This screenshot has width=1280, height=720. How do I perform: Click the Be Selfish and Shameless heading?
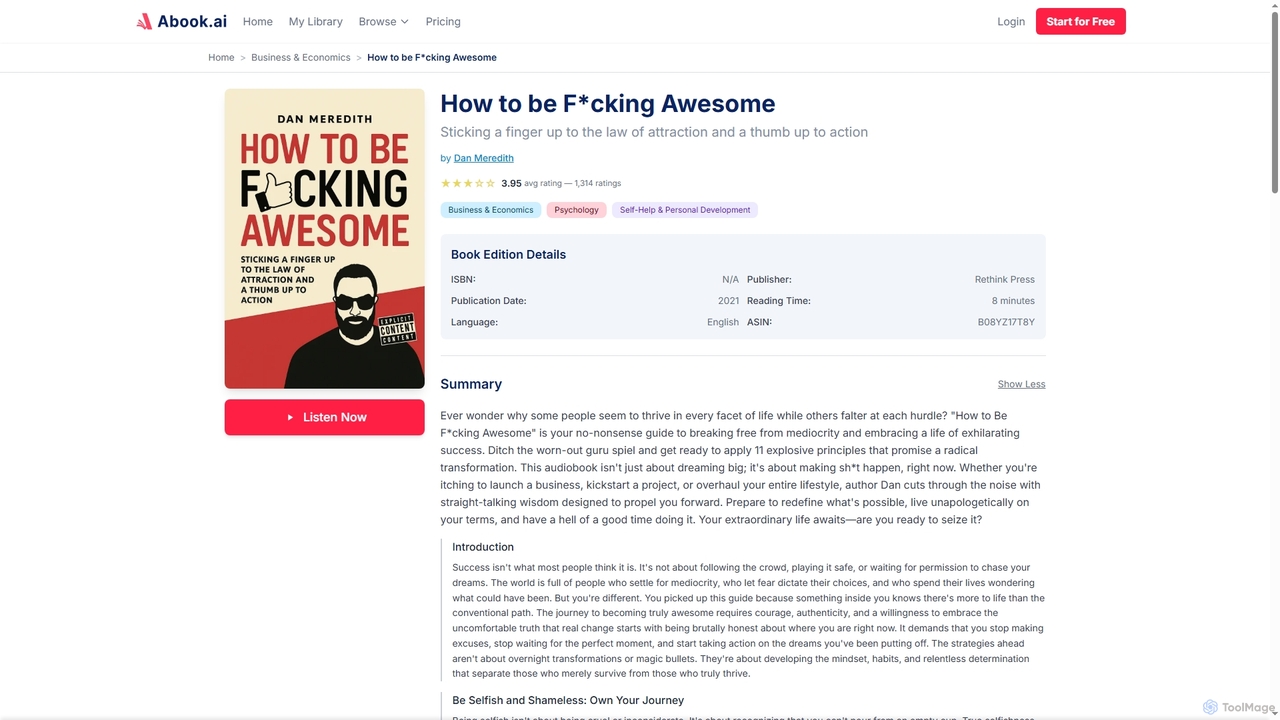[x=568, y=700]
